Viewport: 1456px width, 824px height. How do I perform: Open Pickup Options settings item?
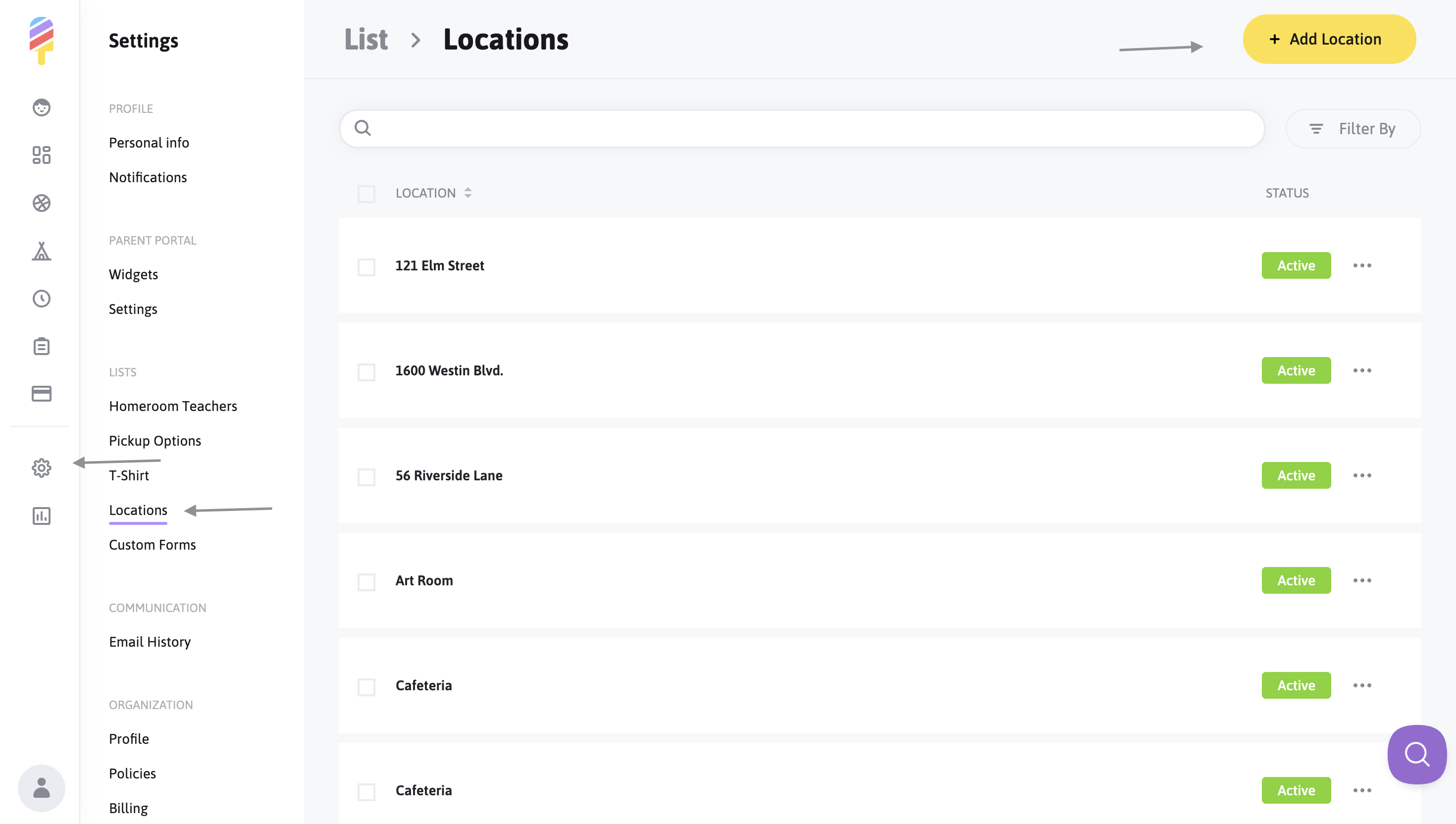pos(155,441)
